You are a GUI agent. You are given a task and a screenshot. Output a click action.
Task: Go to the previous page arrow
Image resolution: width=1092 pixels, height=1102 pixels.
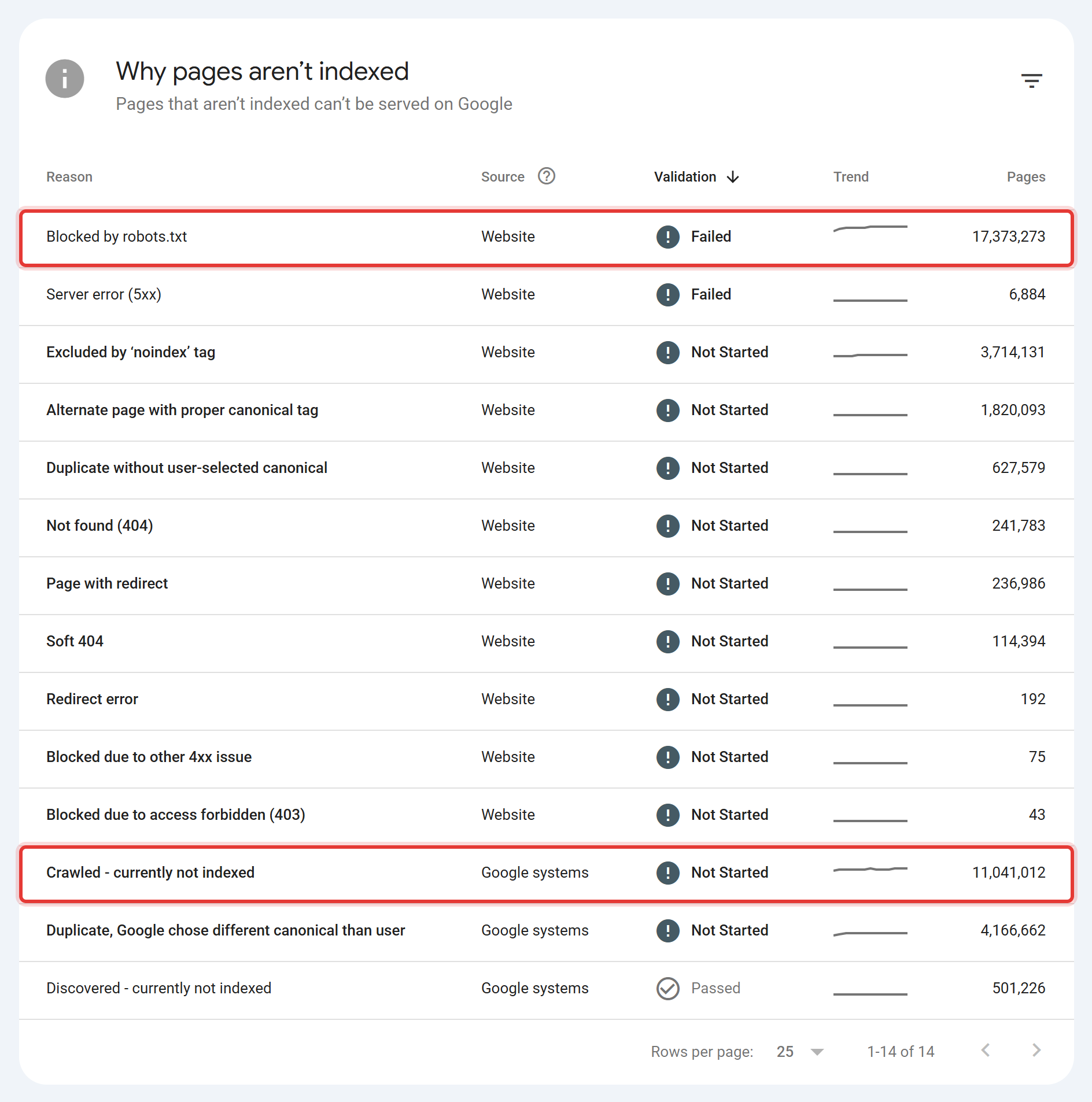(x=986, y=1050)
